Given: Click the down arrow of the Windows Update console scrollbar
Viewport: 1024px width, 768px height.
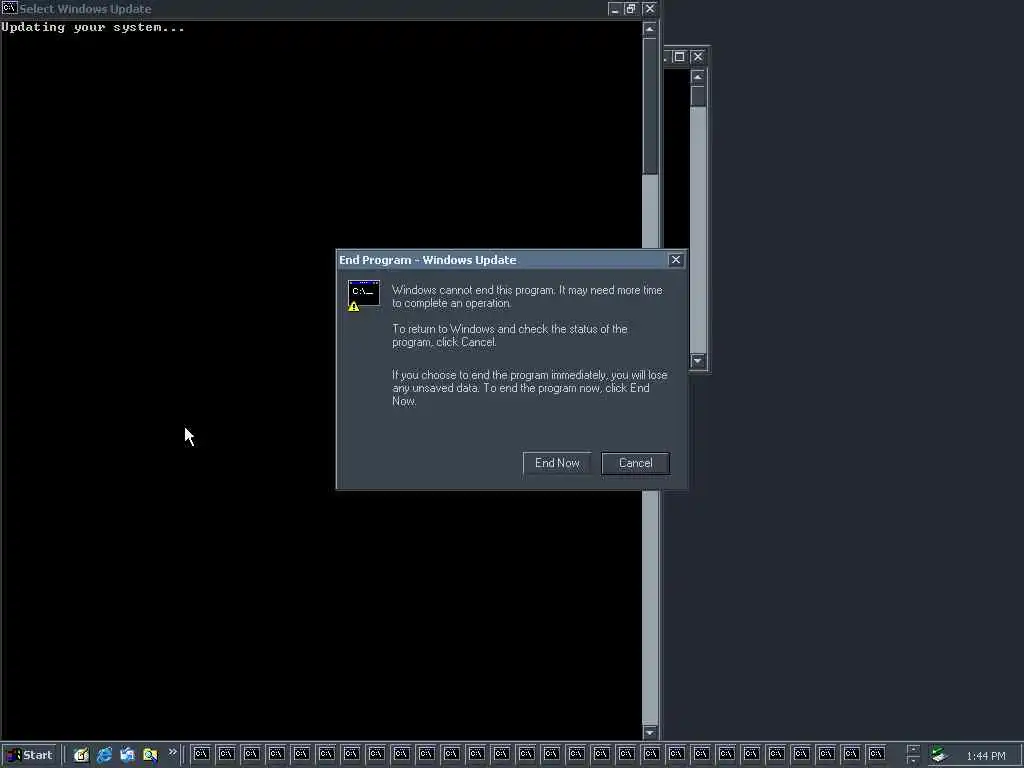Looking at the screenshot, I should tap(650, 732).
